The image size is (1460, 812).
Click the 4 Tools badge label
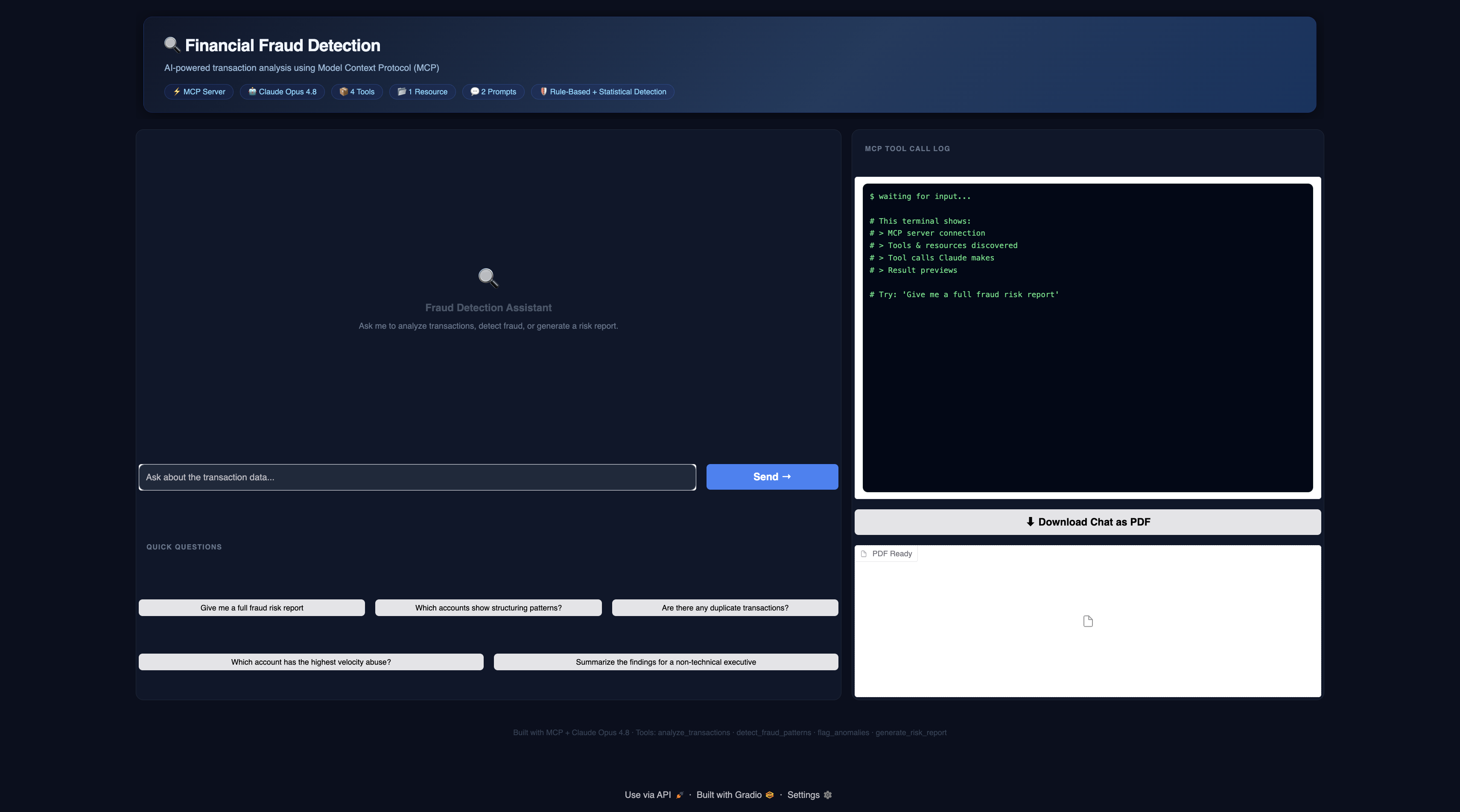362,91
